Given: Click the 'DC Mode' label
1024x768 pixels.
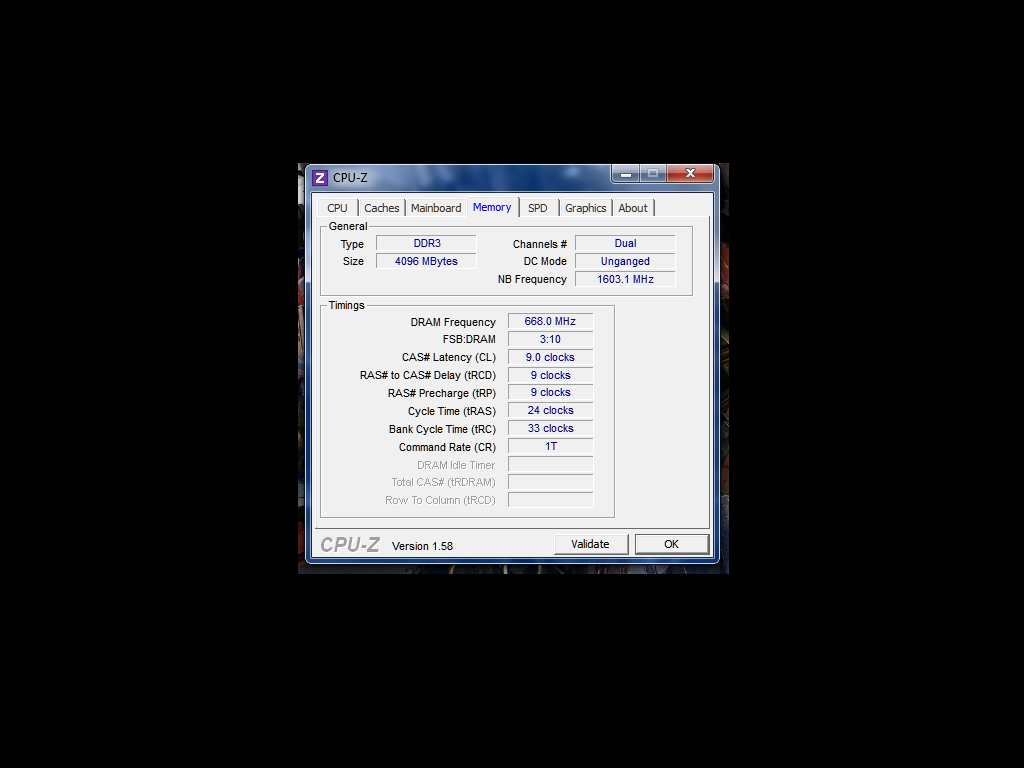Looking at the screenshot, I should [545, 261].
